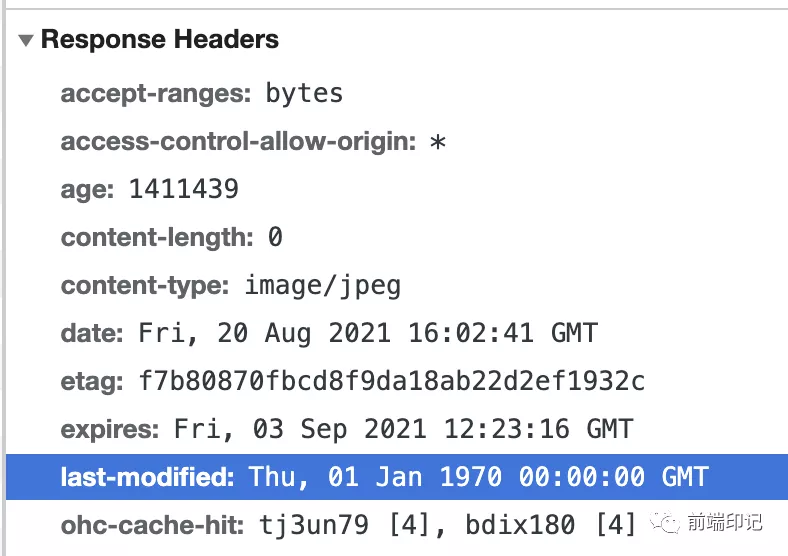Select the access-control-allow-origin header name

click(238, 142)
